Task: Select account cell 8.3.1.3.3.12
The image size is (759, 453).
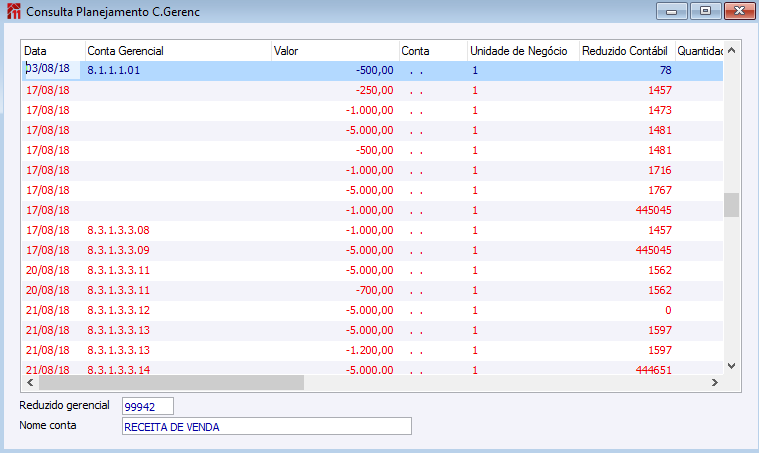Action: pos(119,310)
